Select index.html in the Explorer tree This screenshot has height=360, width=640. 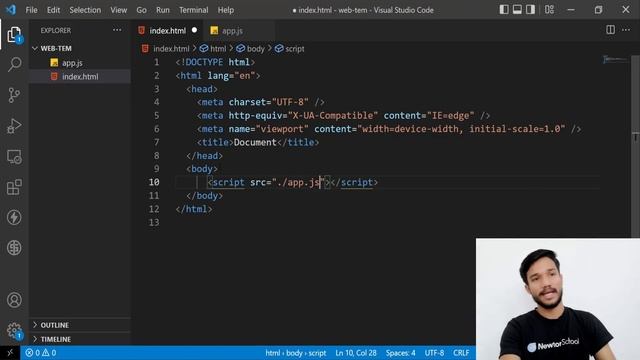tap(80, 76)
